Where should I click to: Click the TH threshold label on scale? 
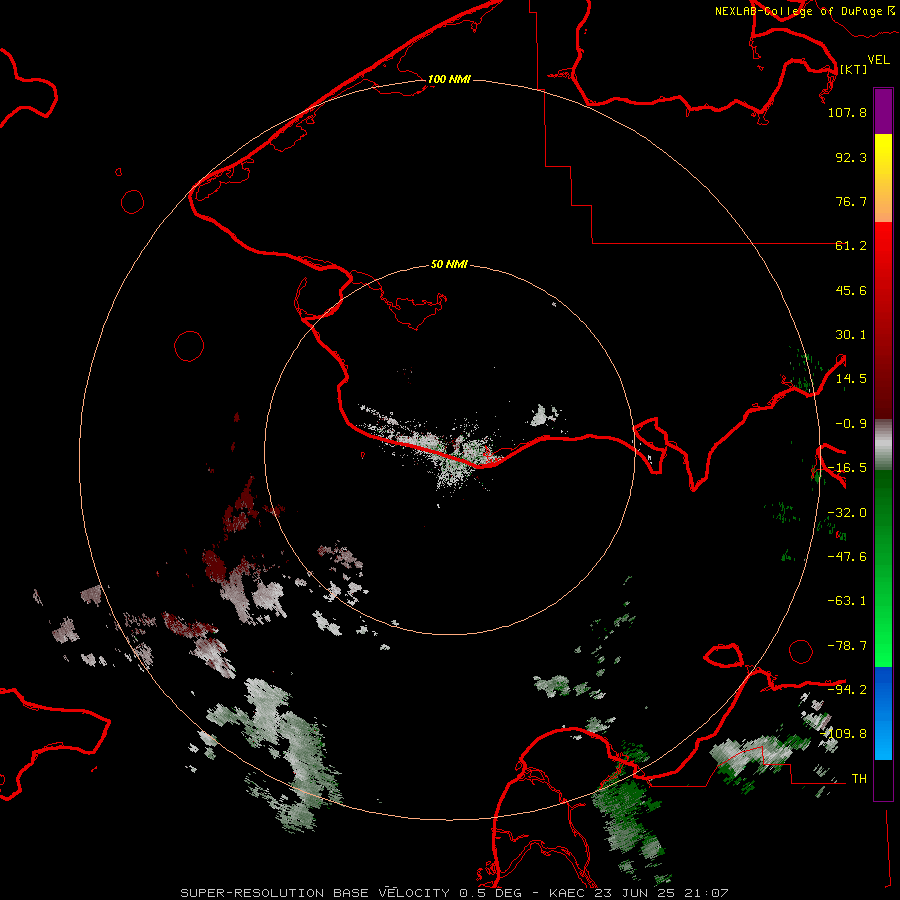click(859, 779)
